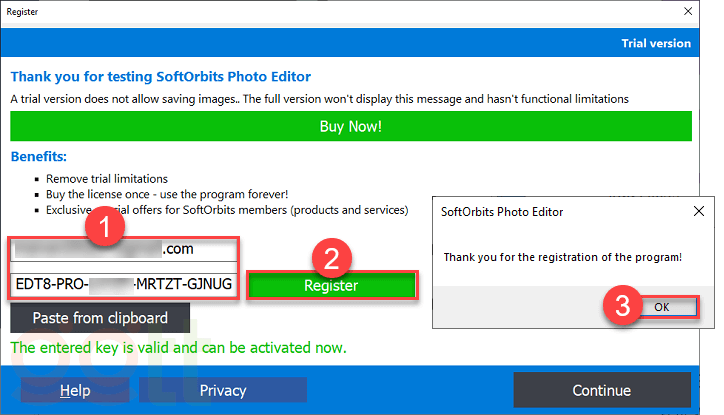The image size is (724, 415).
Task: Click the Register window title bar text
Action: pyautogui.click(x=26, y=12)
